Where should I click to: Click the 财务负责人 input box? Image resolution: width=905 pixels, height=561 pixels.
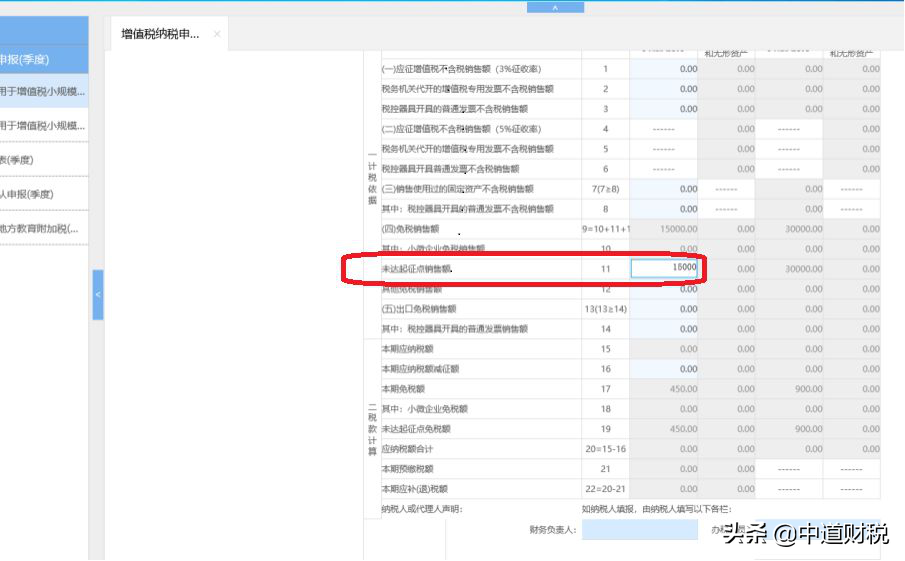pyautogui.click(x=640, y=530)
